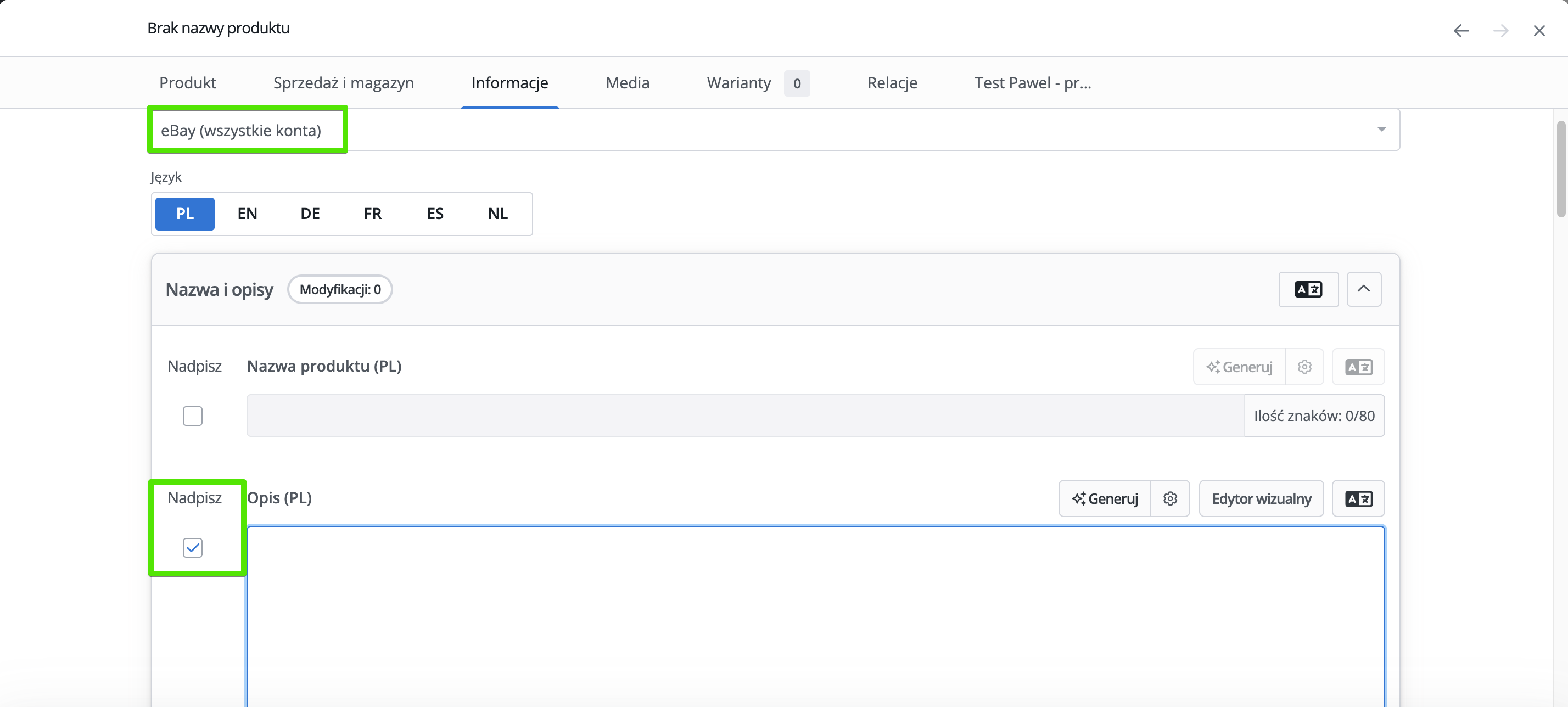Click translate icon next to Edytor wizualny
Image resolution: width=1568 pixels, height=707 pixels.
point(1358,499)
